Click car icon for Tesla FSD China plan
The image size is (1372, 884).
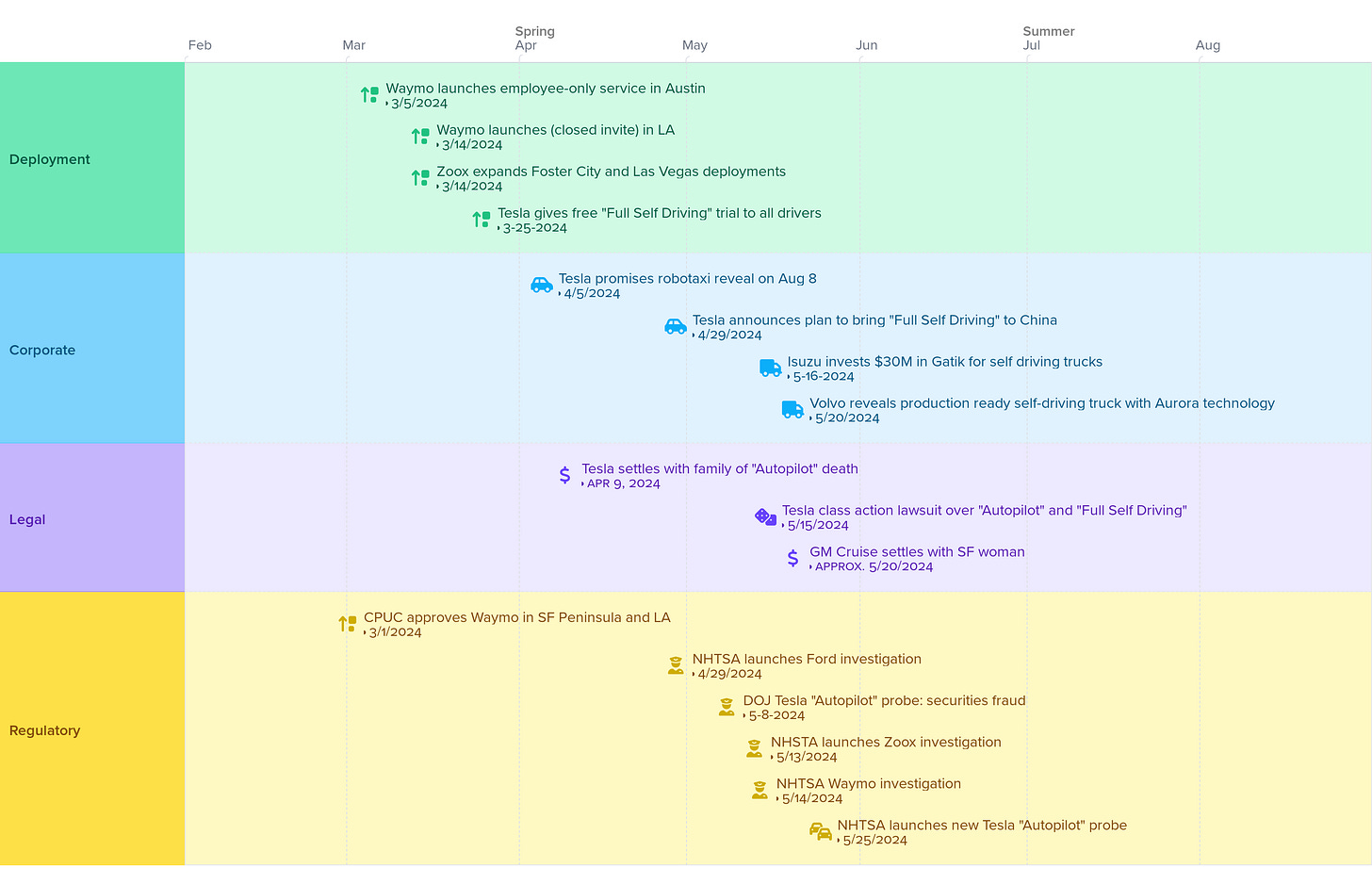tap(676, 326)
